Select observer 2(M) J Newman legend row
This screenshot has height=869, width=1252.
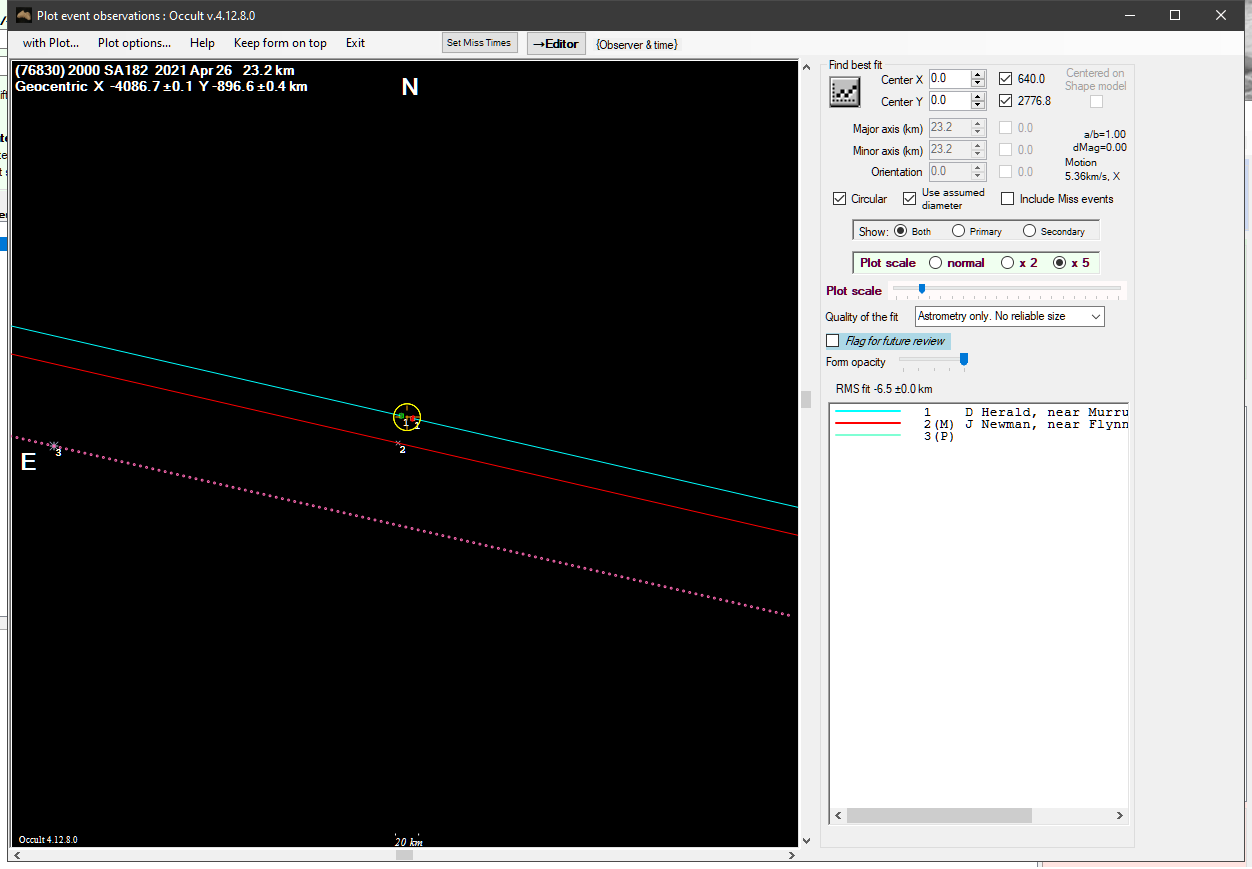coord(980,424)
